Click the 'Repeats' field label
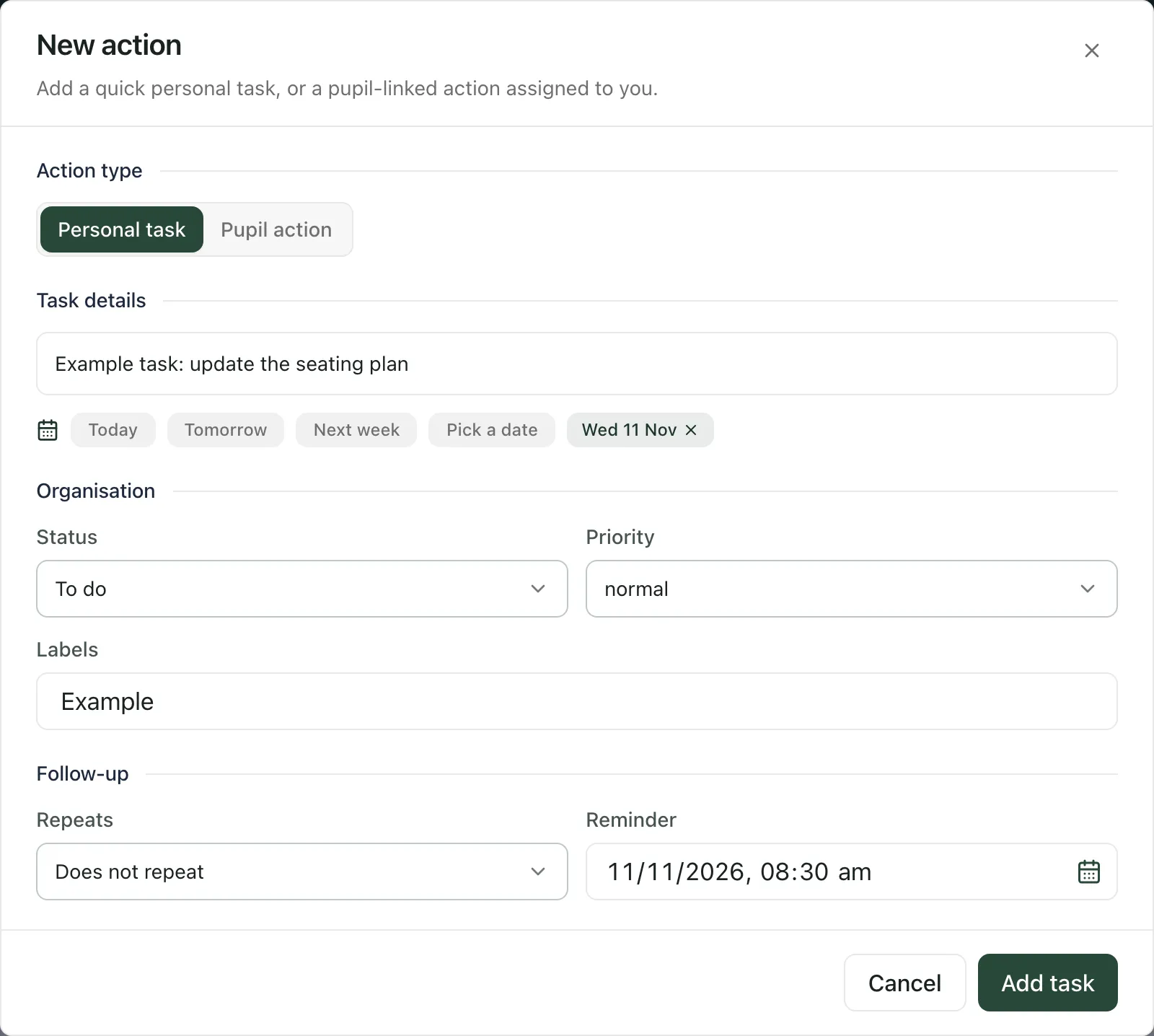The height and width of the screenshot is (1036, 1154). coord(75,820)
